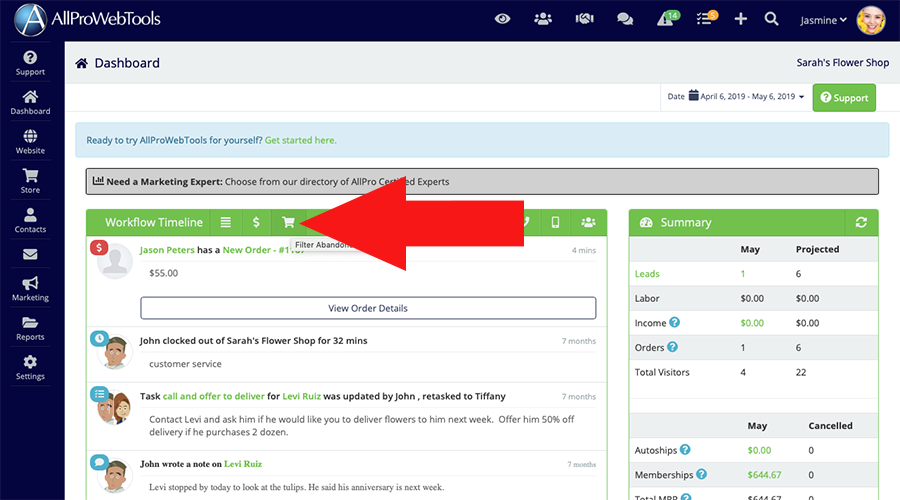Image resolution: width=900 pixels, height=500 pixels.
Task: Open the Jason Peters link
Action: click(167, 250)
